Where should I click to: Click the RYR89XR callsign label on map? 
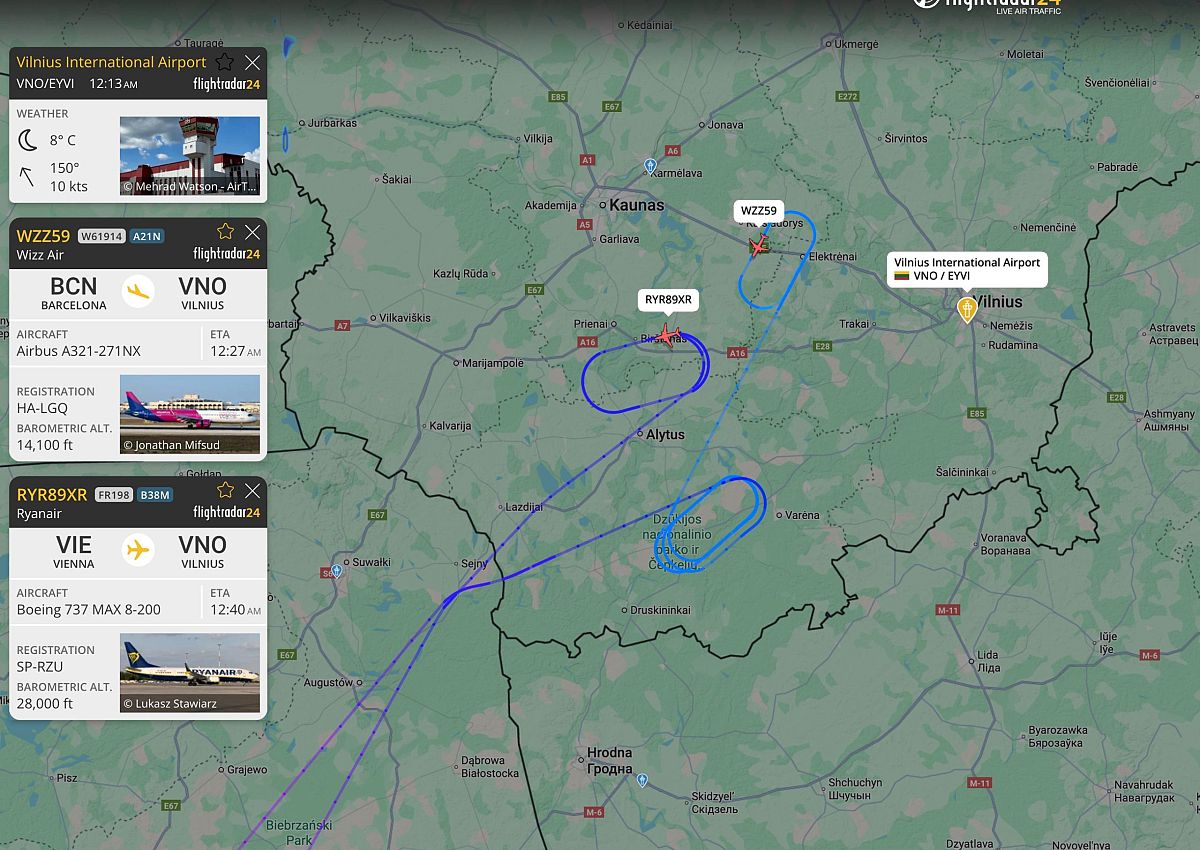[x=668, y=299]
